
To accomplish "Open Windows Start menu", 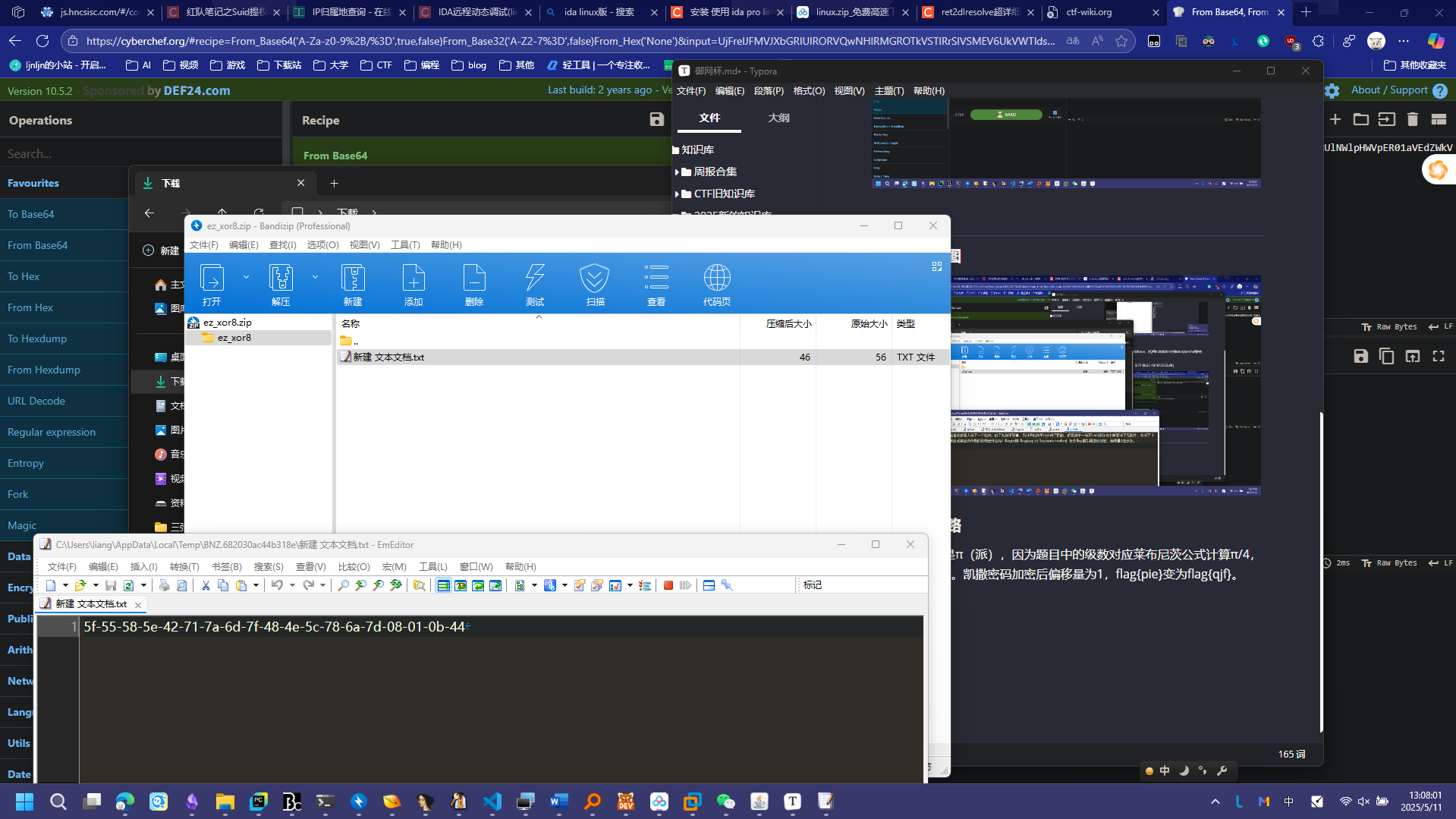I will [x=25, y=802].
